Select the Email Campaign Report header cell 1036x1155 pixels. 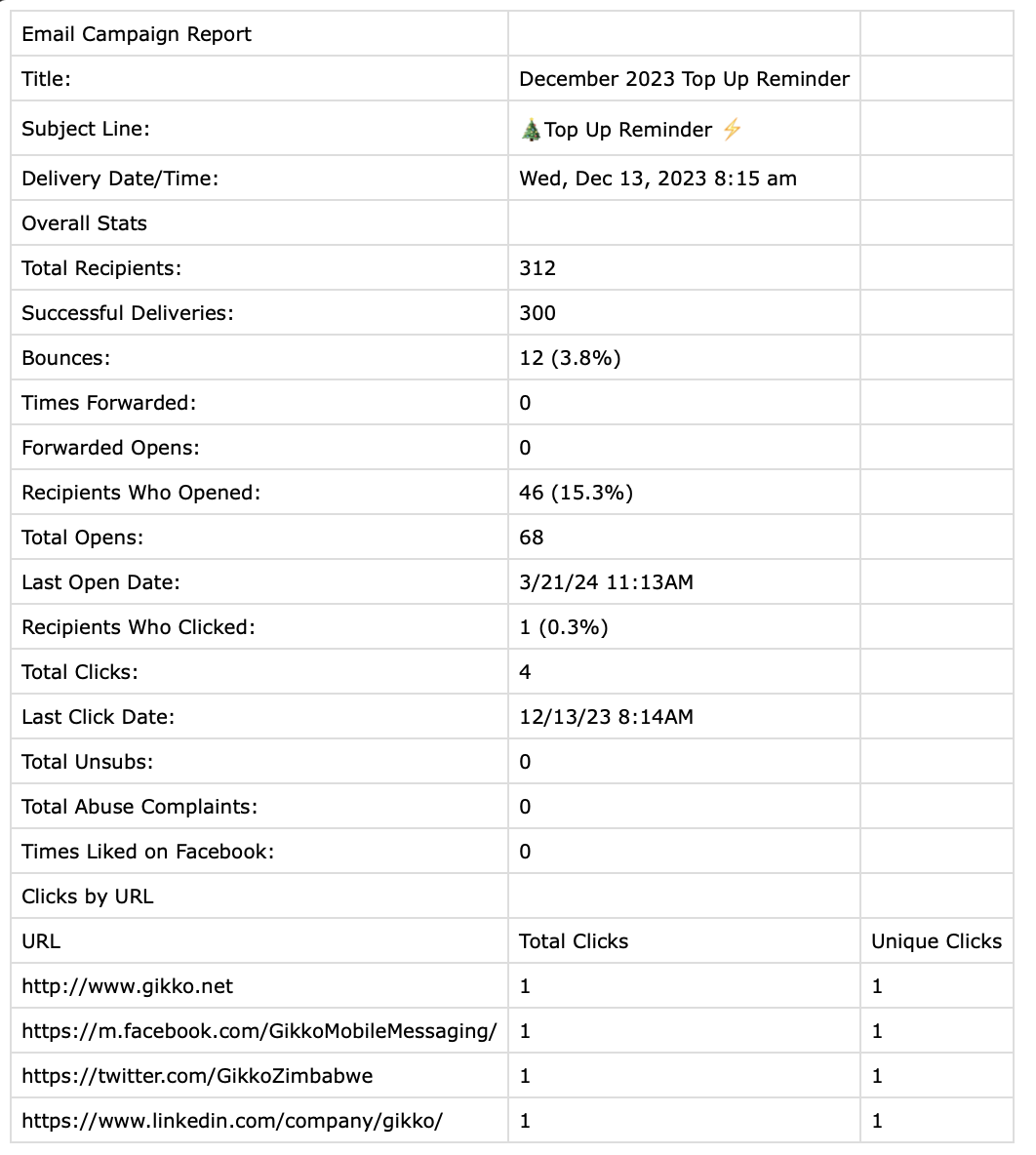click(137, 34)
